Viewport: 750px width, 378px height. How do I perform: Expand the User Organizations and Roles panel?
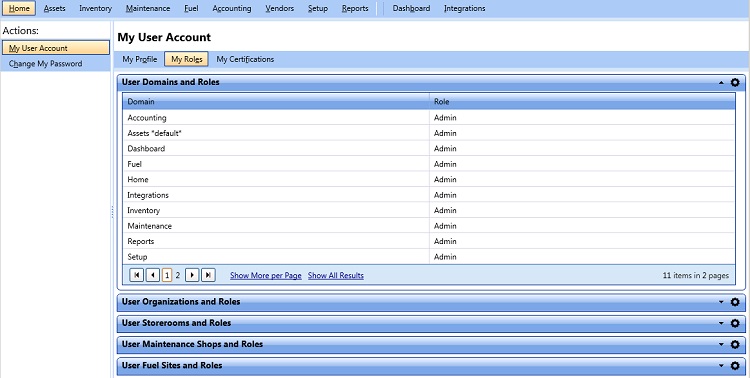click(721, 302)
